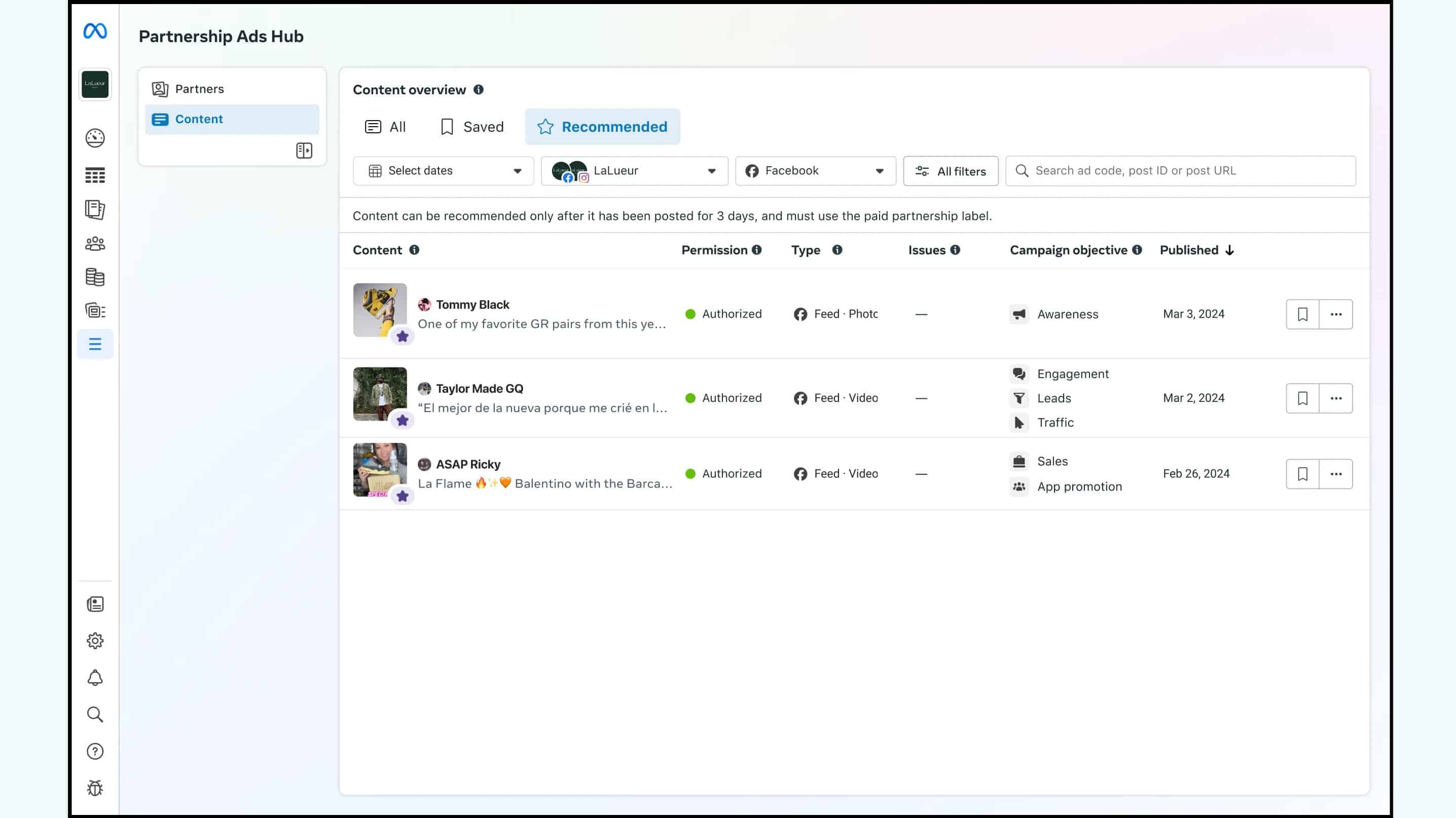Screen dimensions: 1456x818
Task: Bookmark ASAP Ricky's Feed Video post
Action: [x=1302, y=473]
